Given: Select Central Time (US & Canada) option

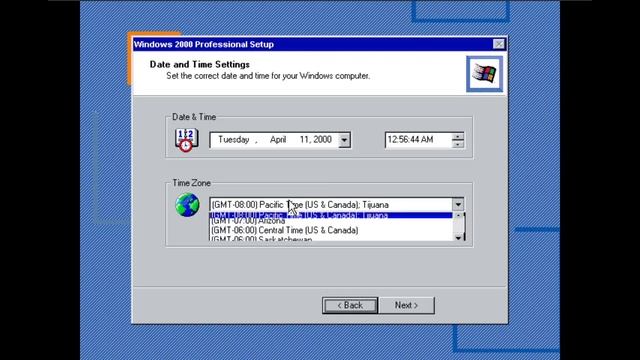Looking at the screenshot, I should coord(331,230).
